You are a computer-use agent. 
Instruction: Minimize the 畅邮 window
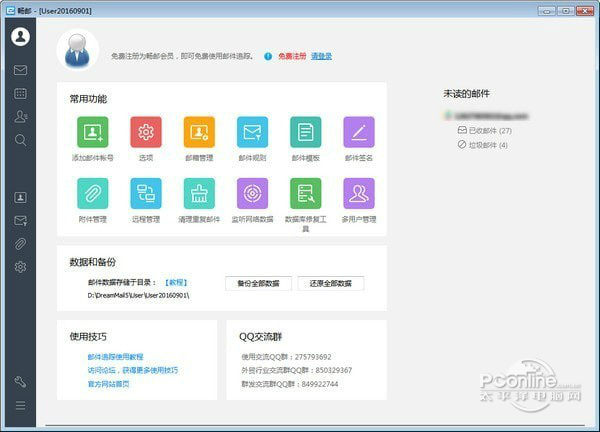pyautogui.click(x=546, y=11)
